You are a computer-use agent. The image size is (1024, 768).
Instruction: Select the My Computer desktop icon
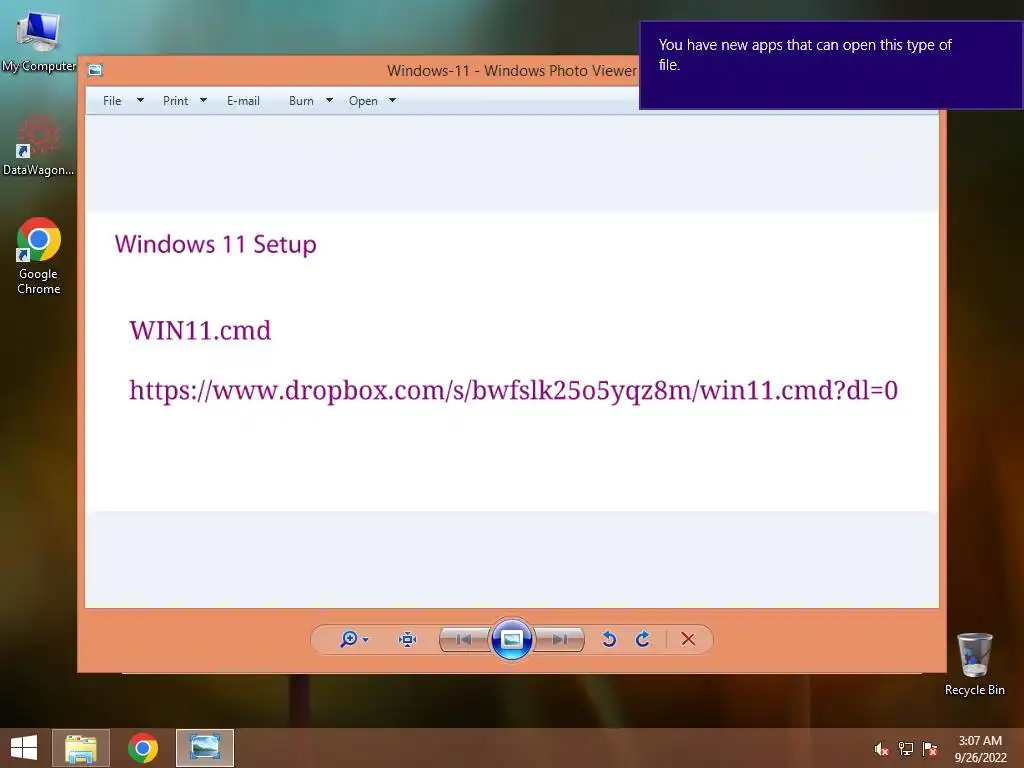coord(39,40)
